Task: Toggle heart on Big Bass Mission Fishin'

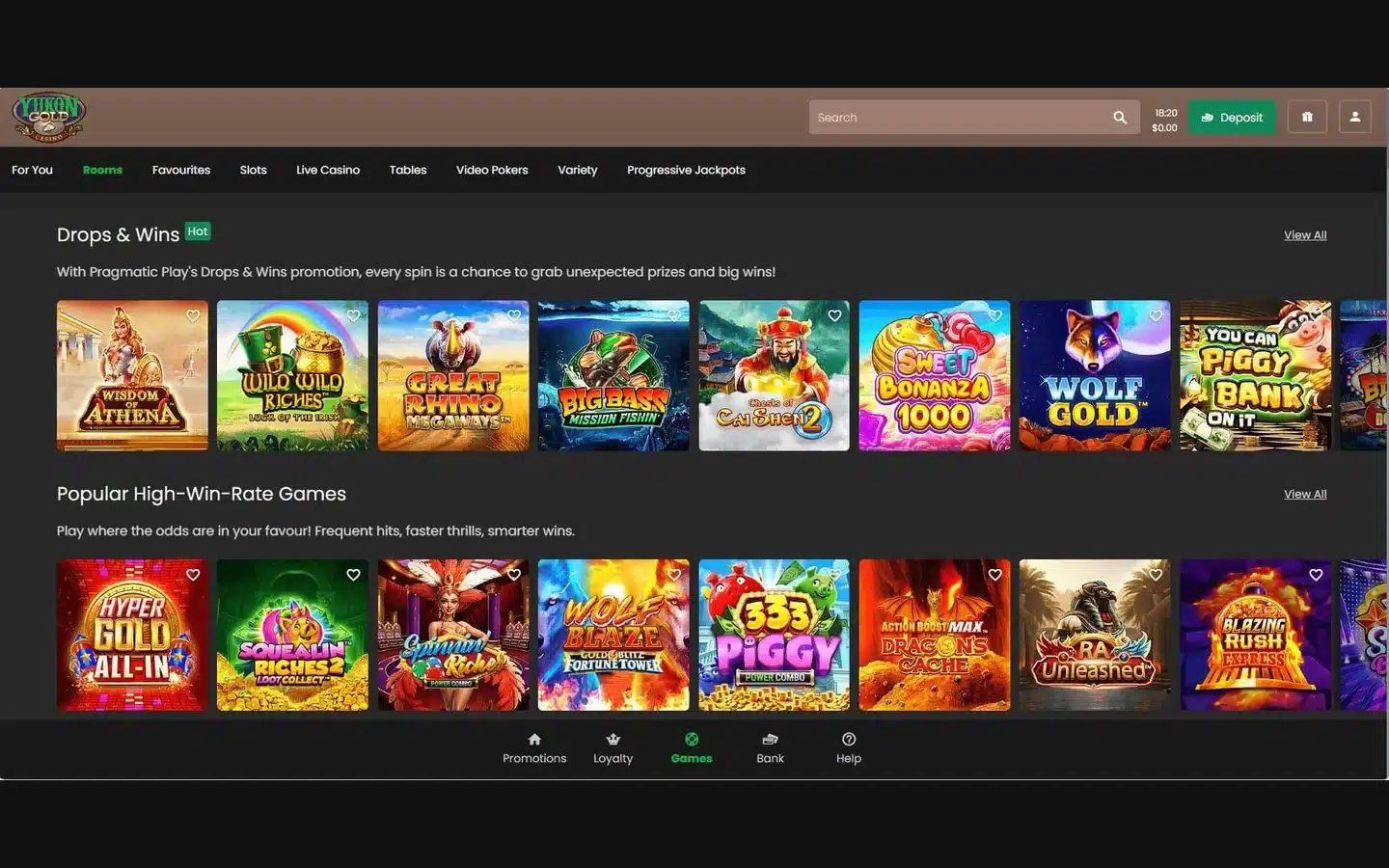Action: (674, 315)
